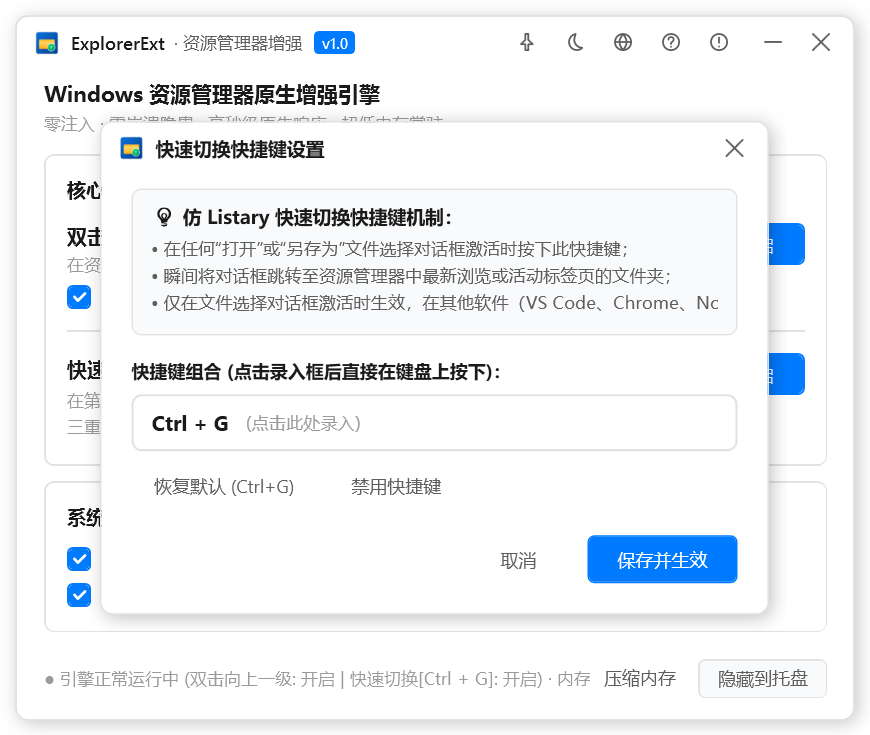
Task: Click the Ctrl + G hotkey input box
Action: pyautogui.click(x=434, y=423)
